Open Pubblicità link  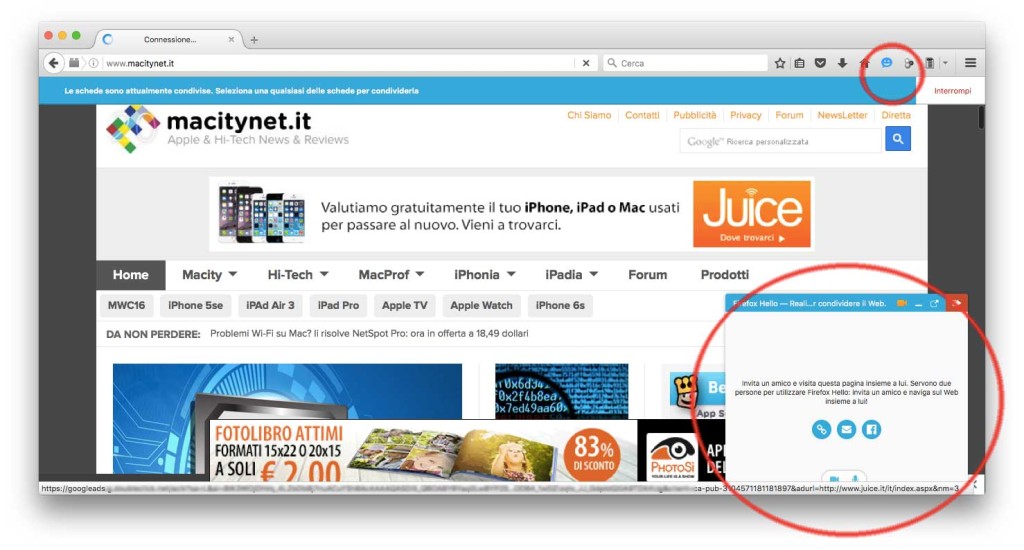point(695,115)
